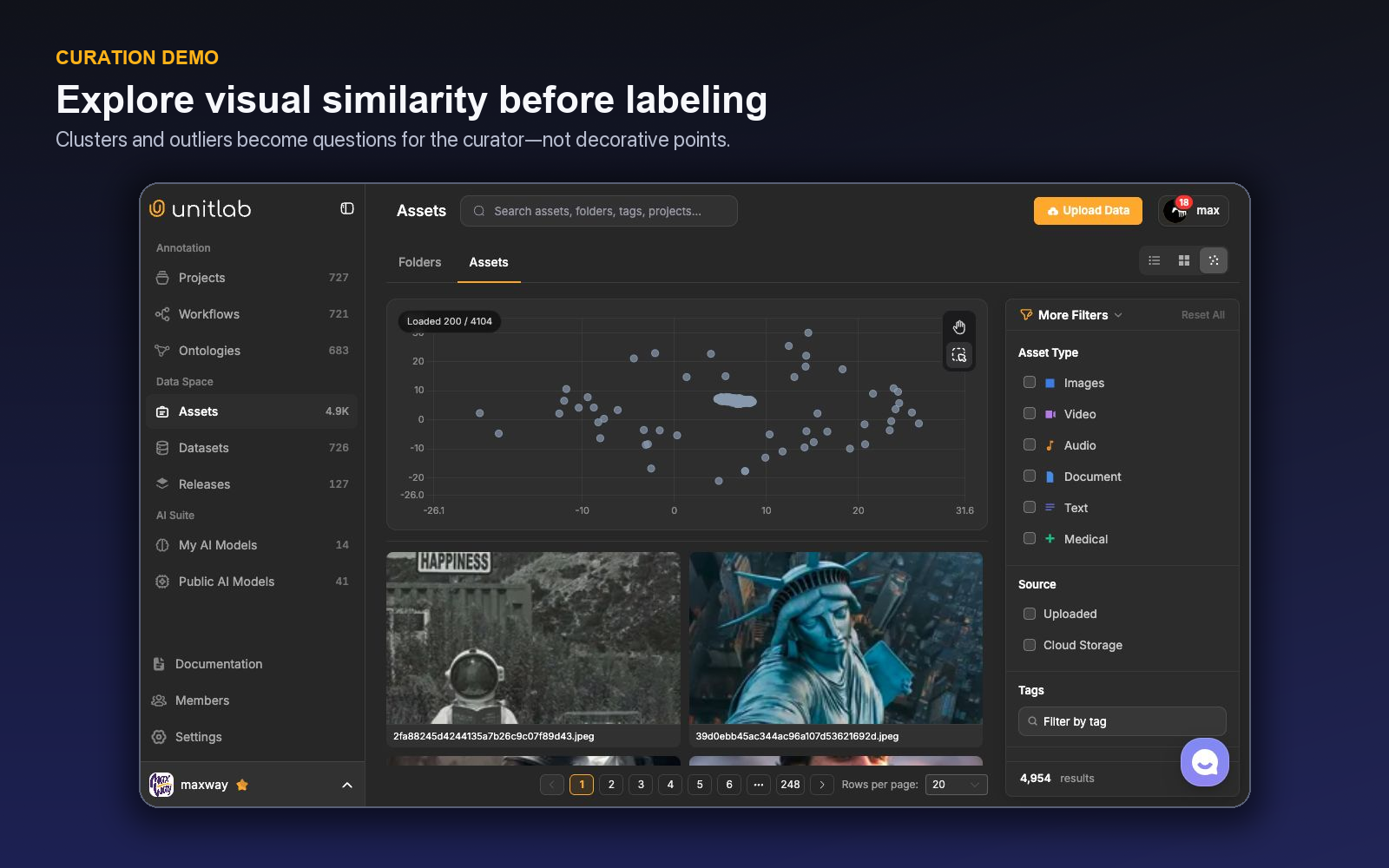This screenshot has height=868, width=1389.
Task: Open the chat support bubble
Action: point(1205,762)
